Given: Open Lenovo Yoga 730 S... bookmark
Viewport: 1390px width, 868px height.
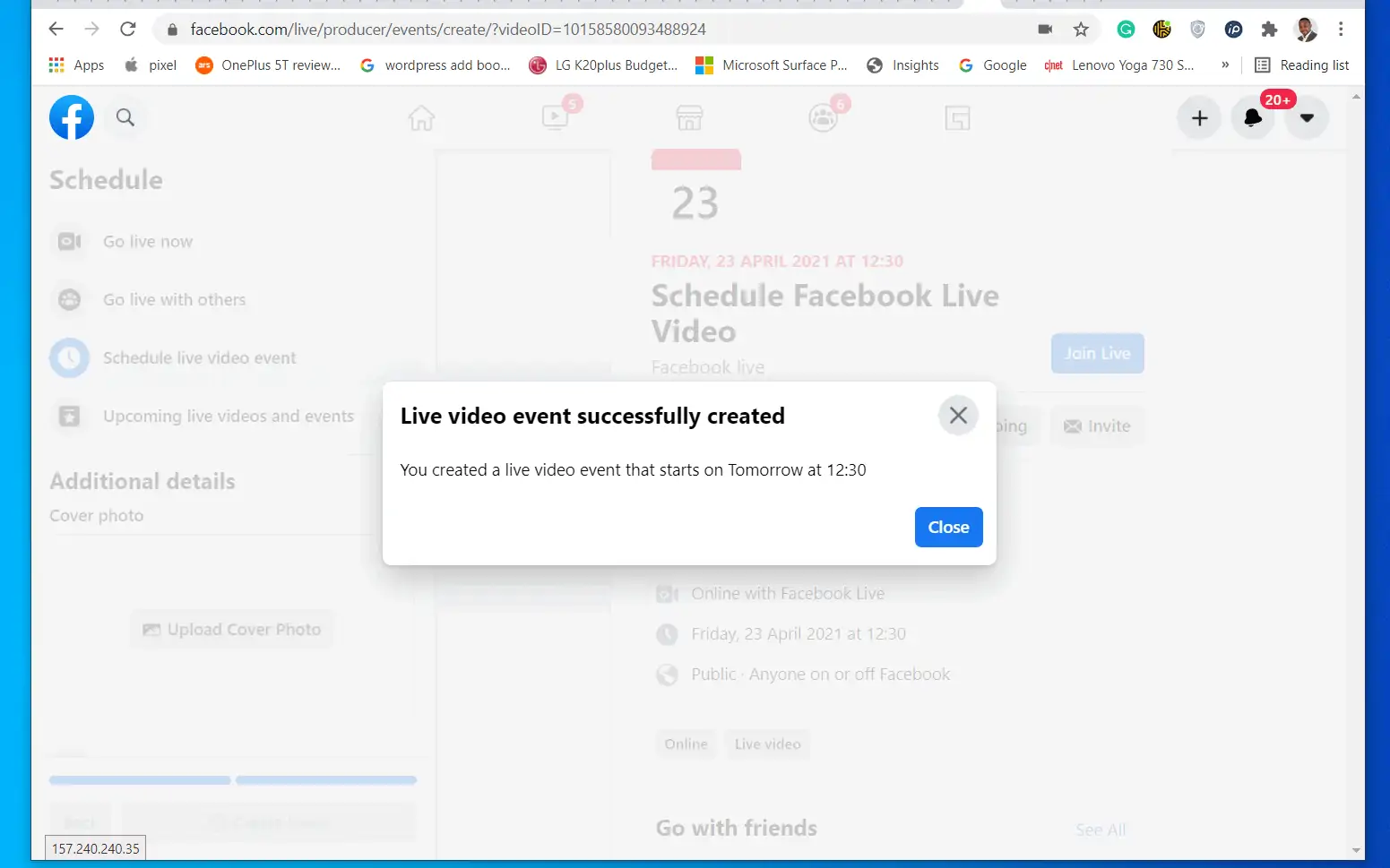Looking at the screenshot, I should [x=1119, y=65].
